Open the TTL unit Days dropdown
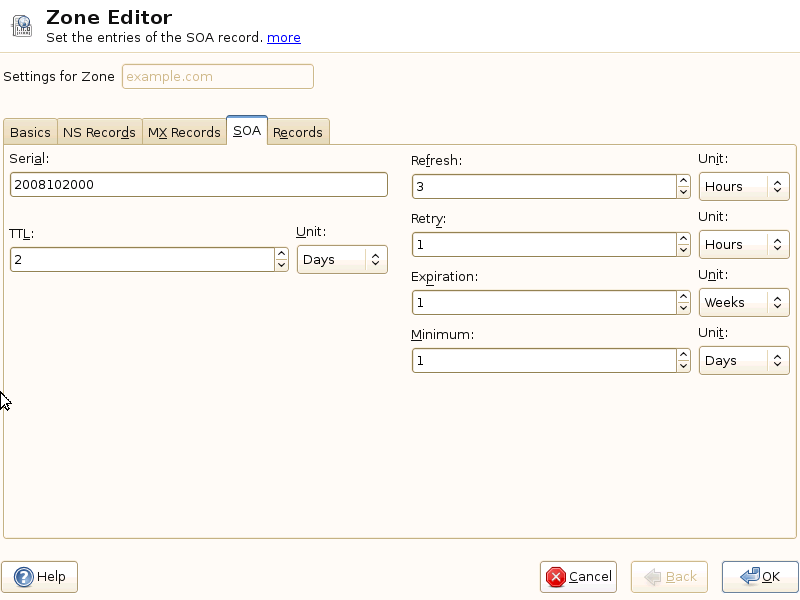800x600 pixels. [x=342, y=260]
